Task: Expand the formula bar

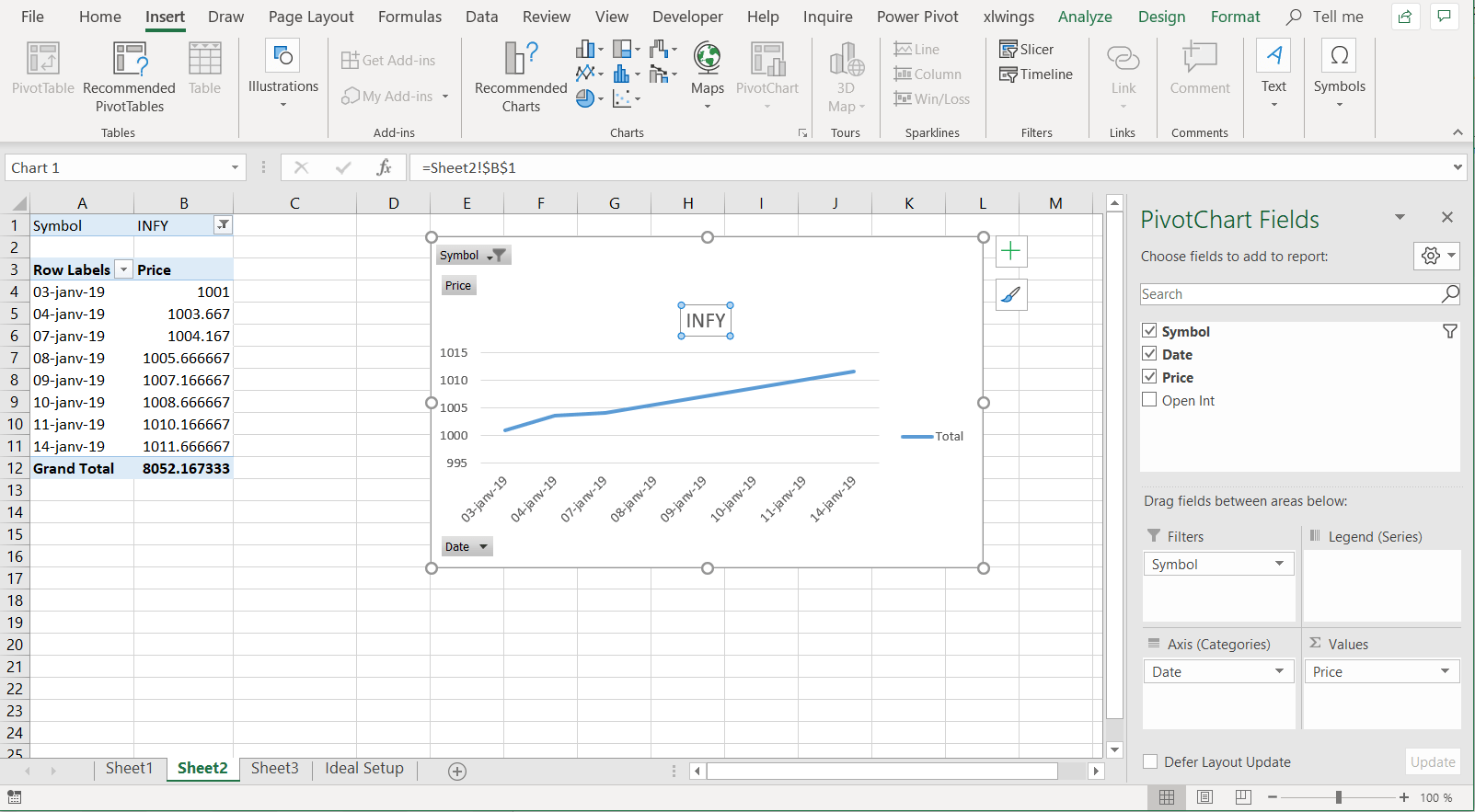Action: coord(1458,167)
